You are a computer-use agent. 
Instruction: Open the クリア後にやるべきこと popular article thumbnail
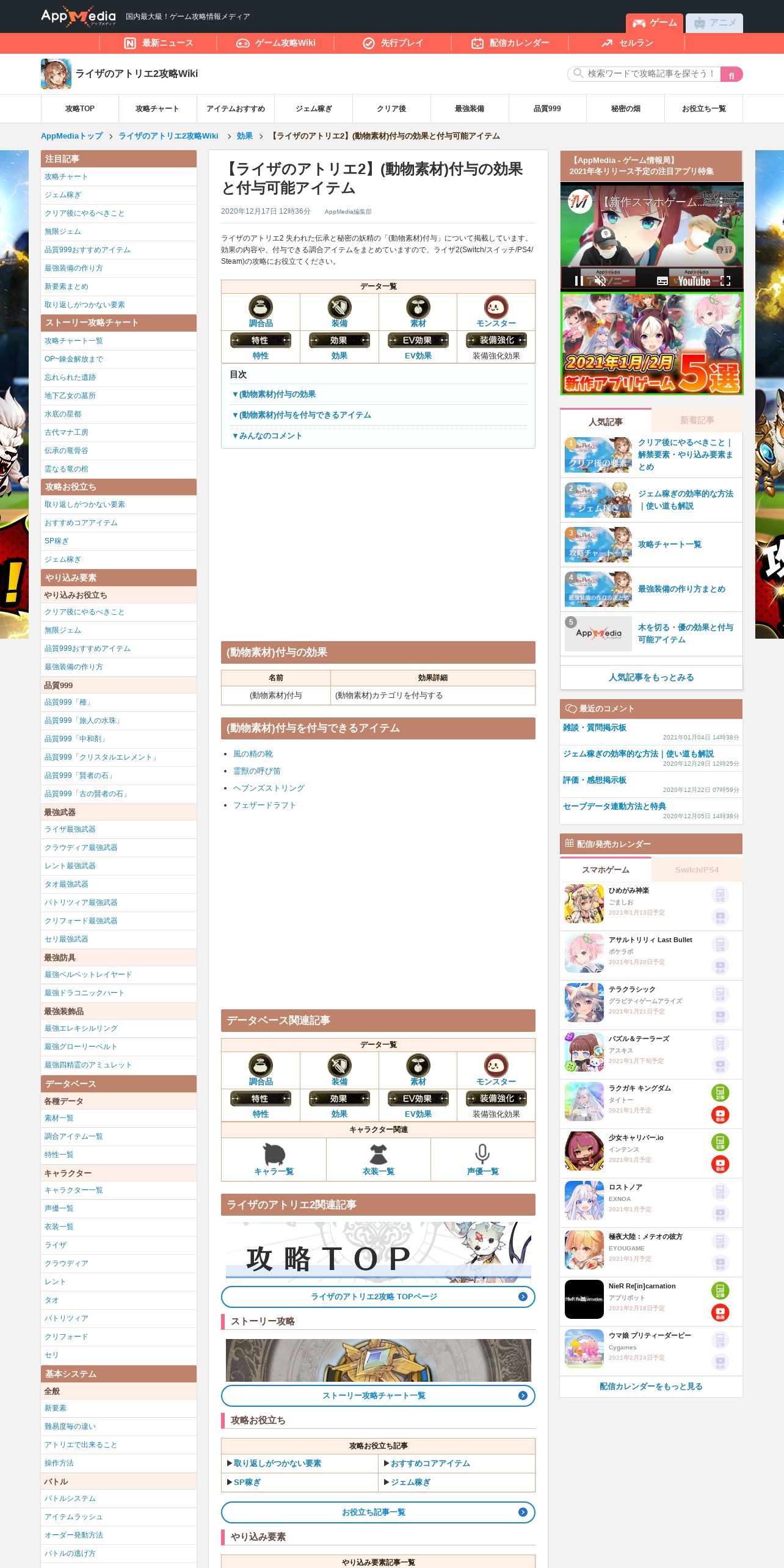point(598,455)
